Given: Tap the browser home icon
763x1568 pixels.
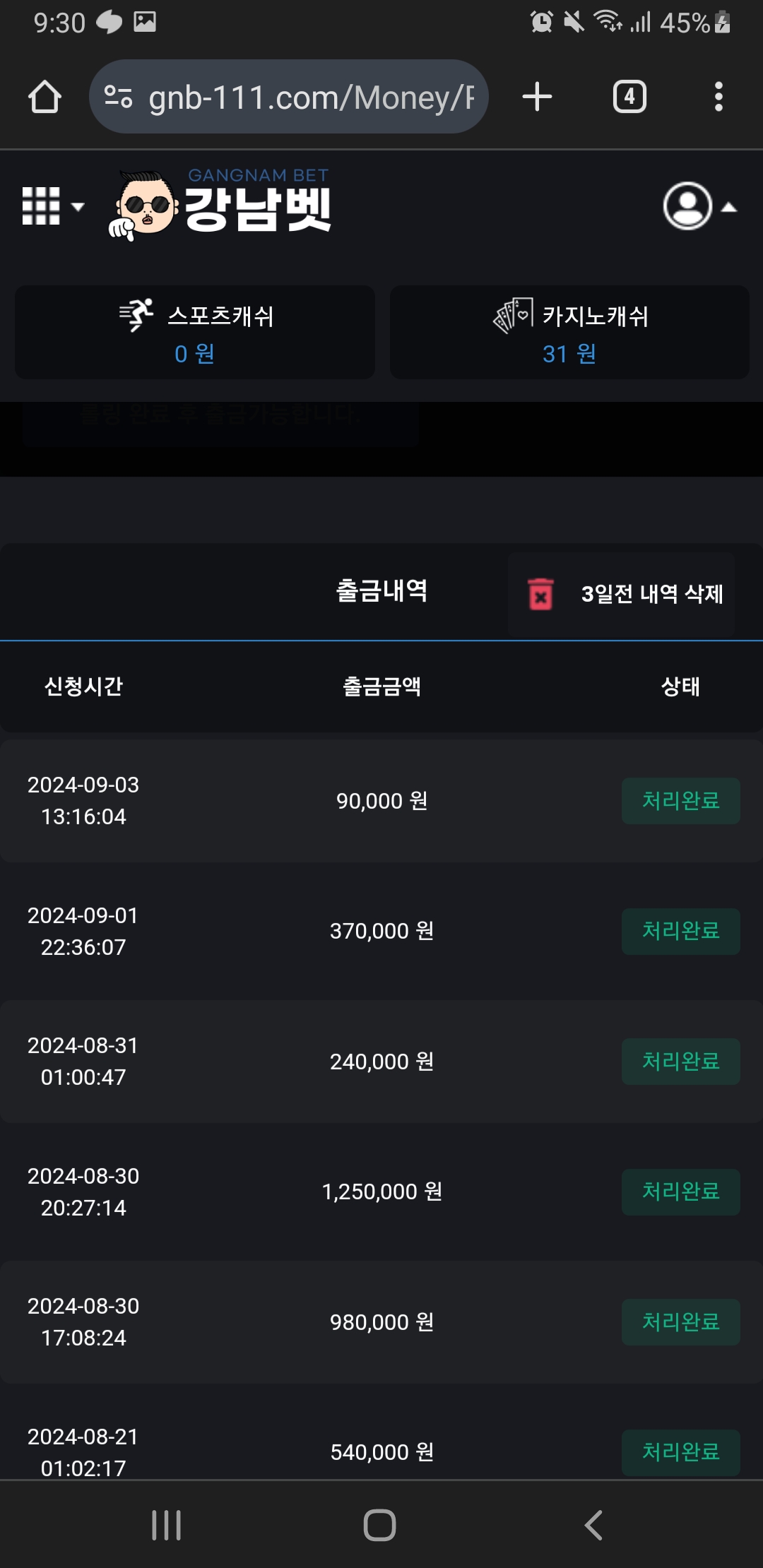Looking at the screenshot, I should [x=45, y=97].
